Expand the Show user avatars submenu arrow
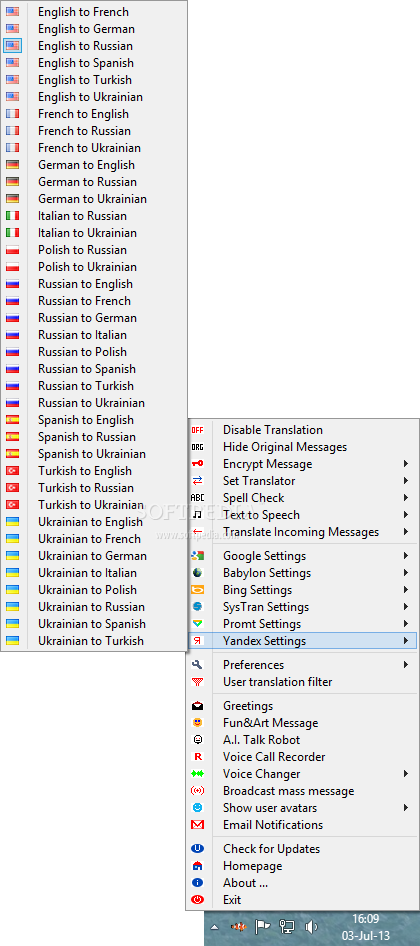 (407, 808)
